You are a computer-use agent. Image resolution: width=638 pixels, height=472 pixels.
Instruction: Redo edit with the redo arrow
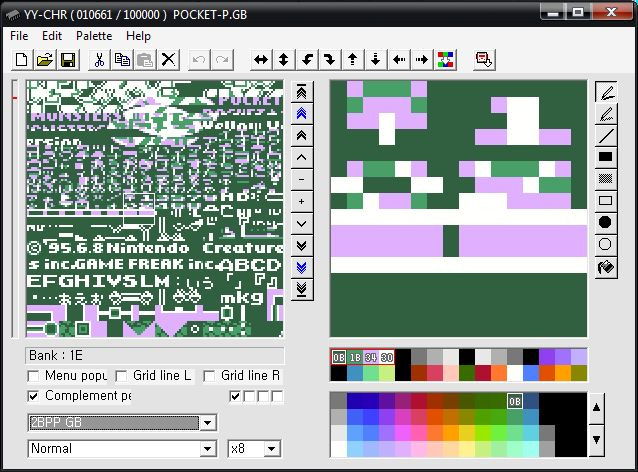click(x=222, y=60)
